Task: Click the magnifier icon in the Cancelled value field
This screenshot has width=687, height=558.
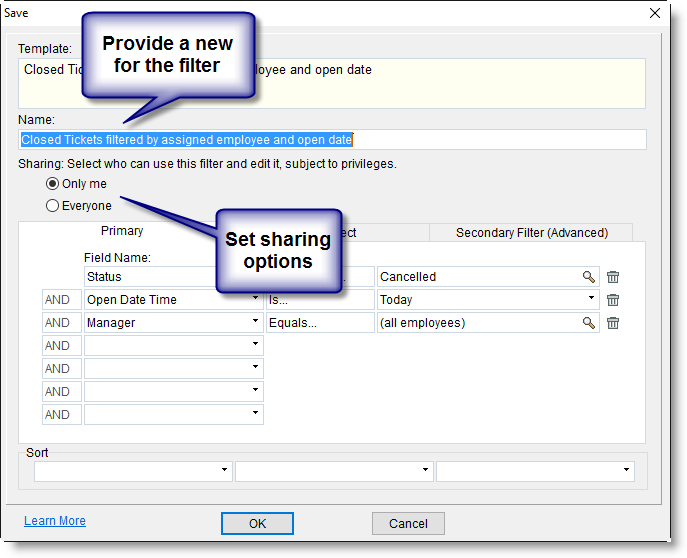Action: [x=589, y=277]
